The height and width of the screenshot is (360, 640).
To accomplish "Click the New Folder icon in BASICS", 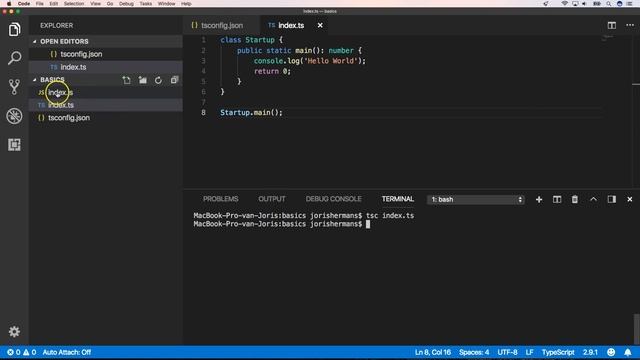I will (x=142, y=80).
